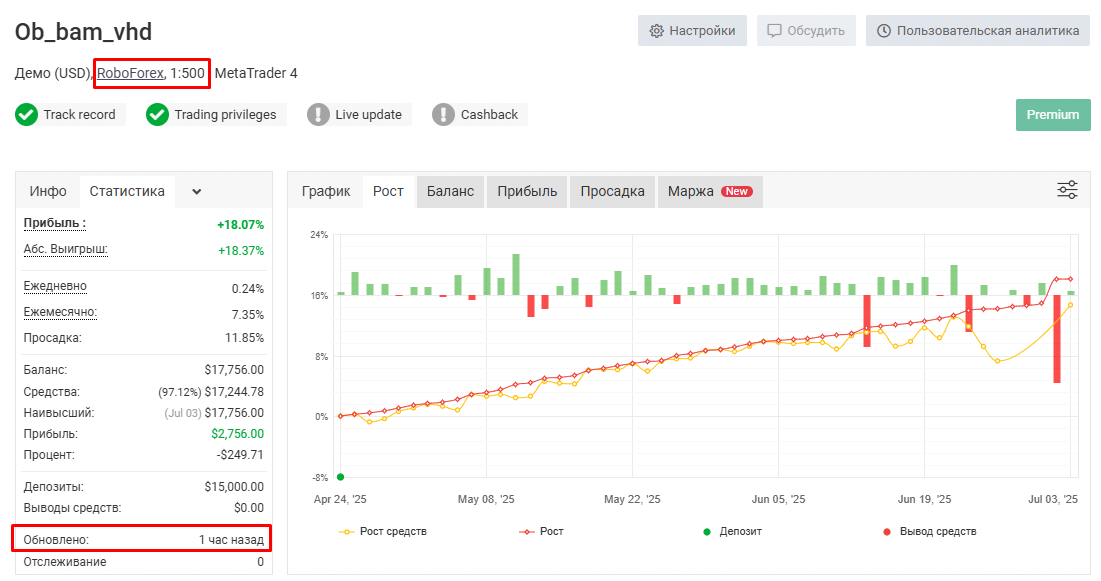This screenshot has width=1101, height=581.
Task: Click the +18.37% absolute gain value
Action: pos(240,251)
